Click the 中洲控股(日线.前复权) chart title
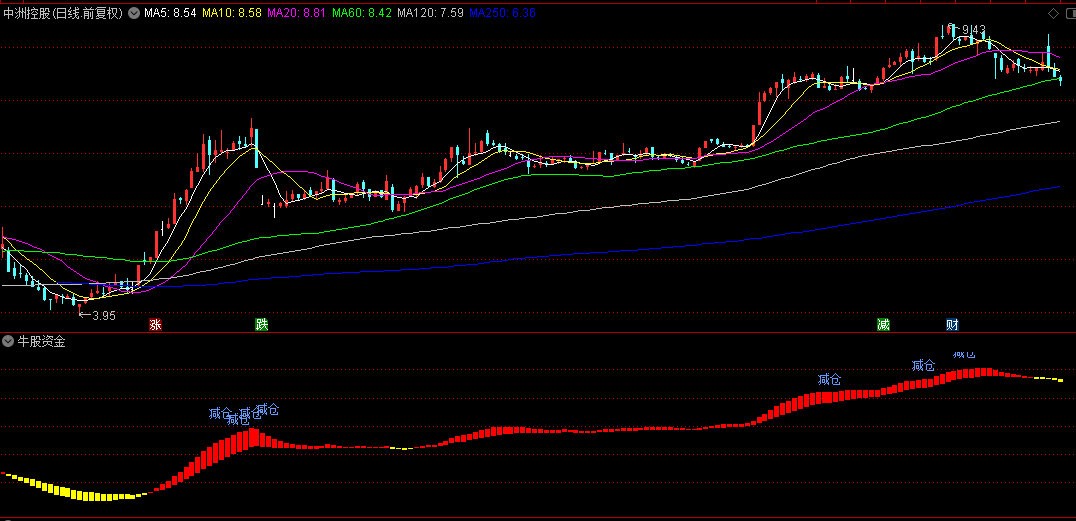The width and height of the screenshot is (1076, 521). [x=63, y=13]
